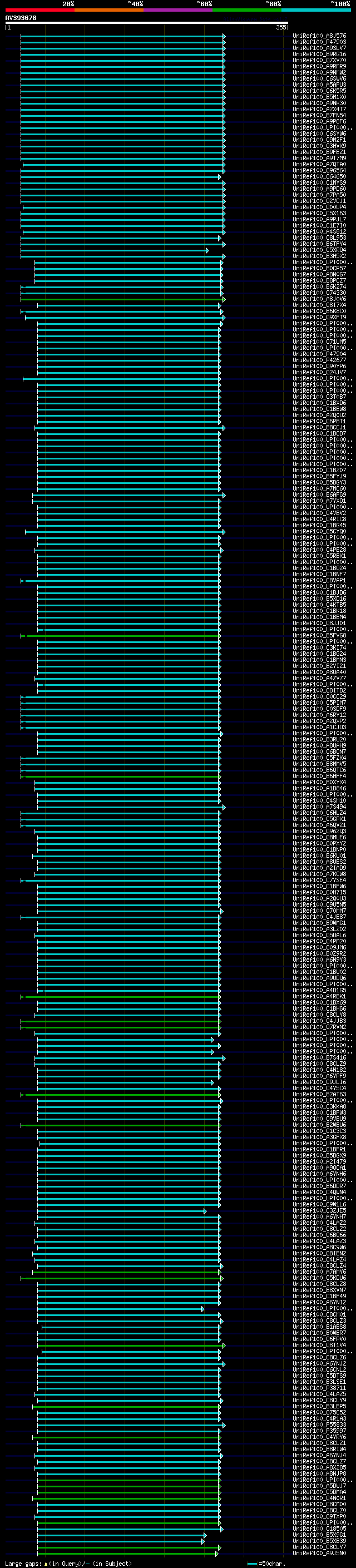Click the =50char. scale legend
356x1568 pixels.
coord(266,1563)
